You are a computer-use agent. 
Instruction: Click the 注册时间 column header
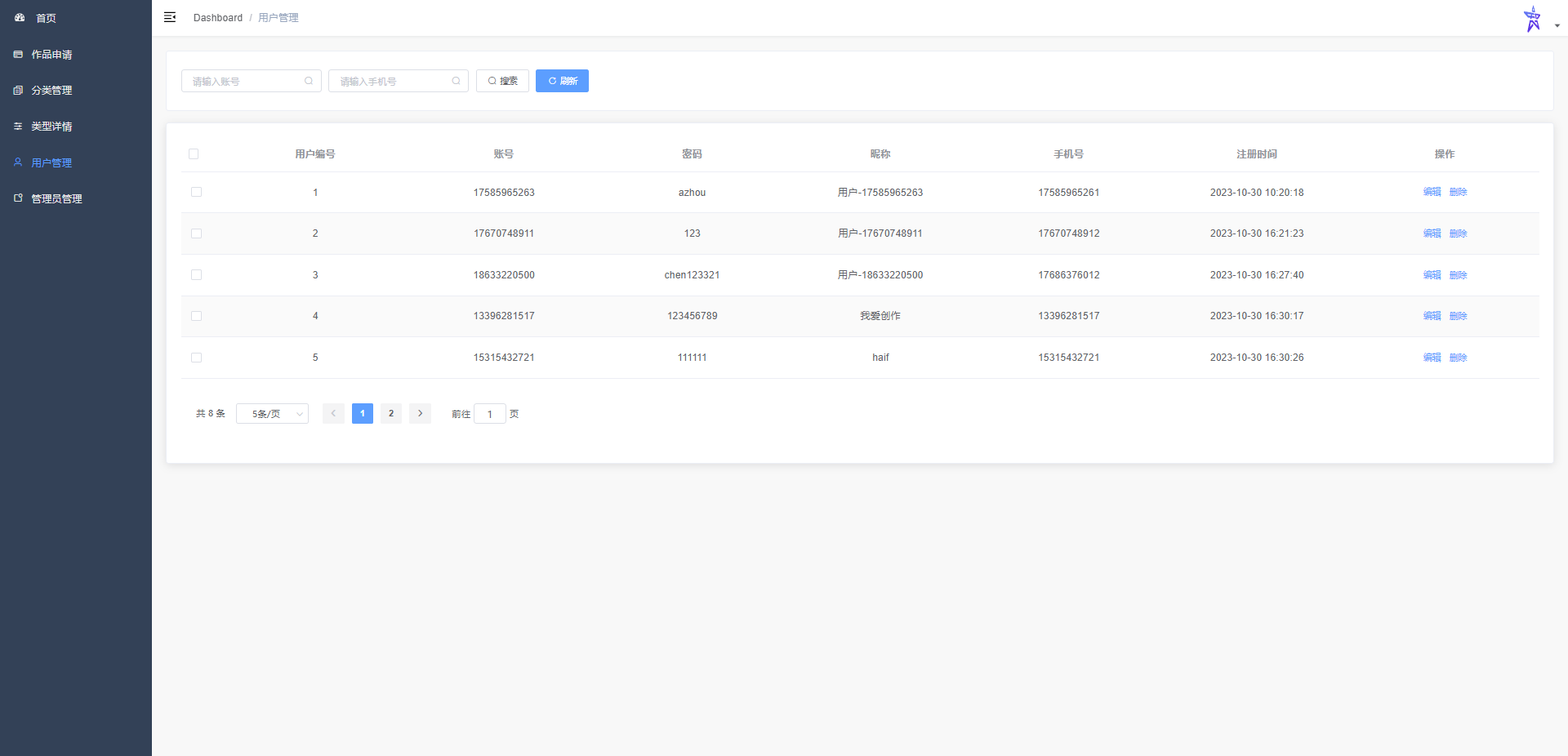(x=1257, y=153)
